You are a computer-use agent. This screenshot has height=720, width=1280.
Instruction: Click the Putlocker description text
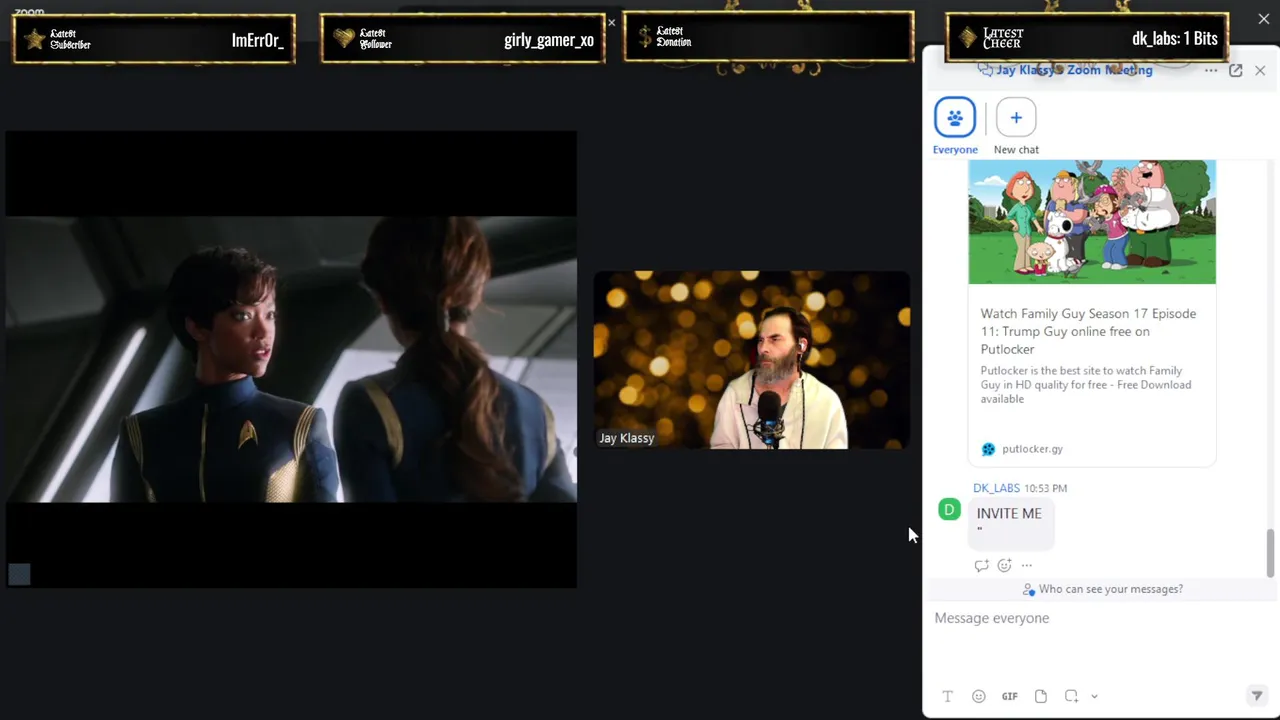click(x=1086, y=385)
